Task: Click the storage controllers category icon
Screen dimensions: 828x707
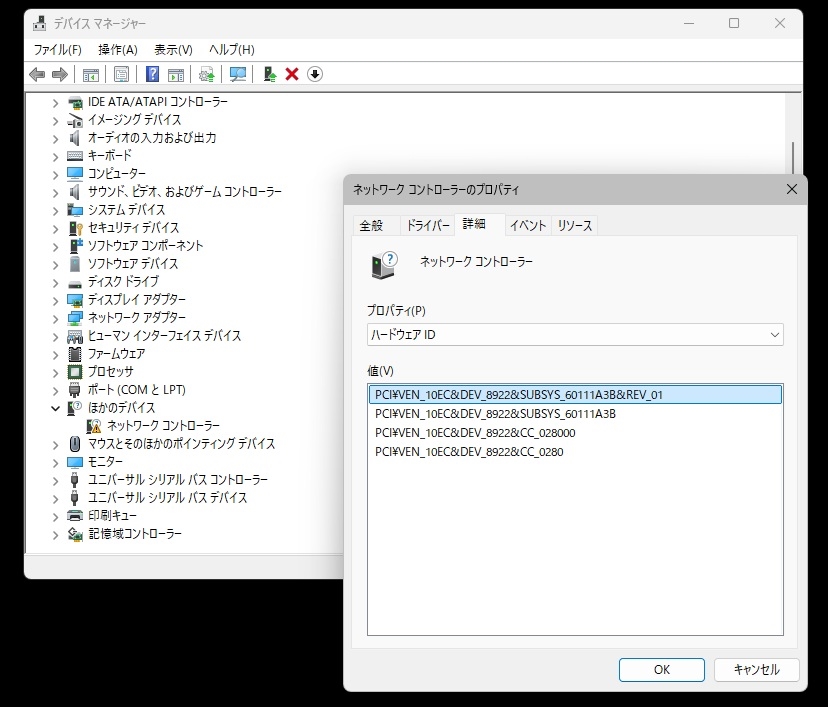Action: (75, 534)
